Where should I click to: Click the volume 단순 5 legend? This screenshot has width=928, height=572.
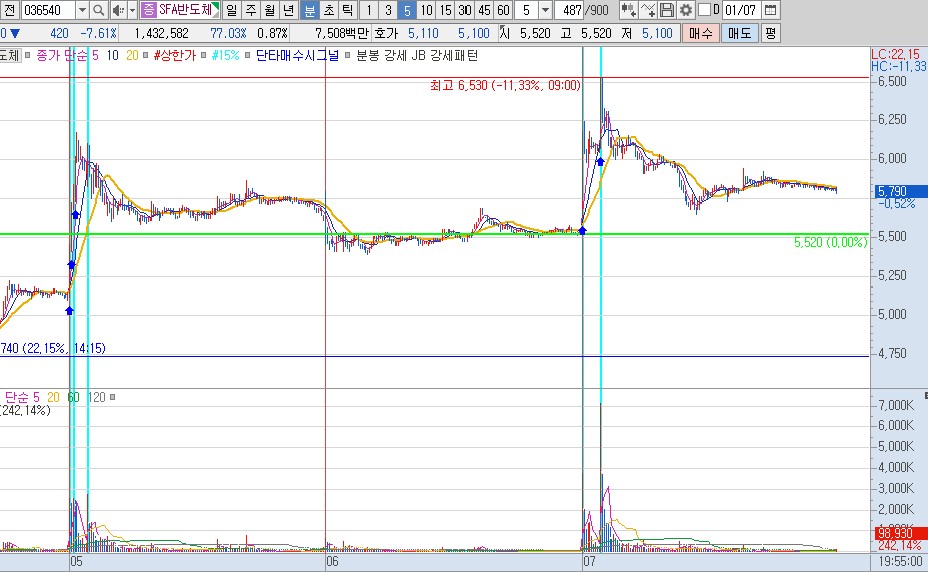22,397
